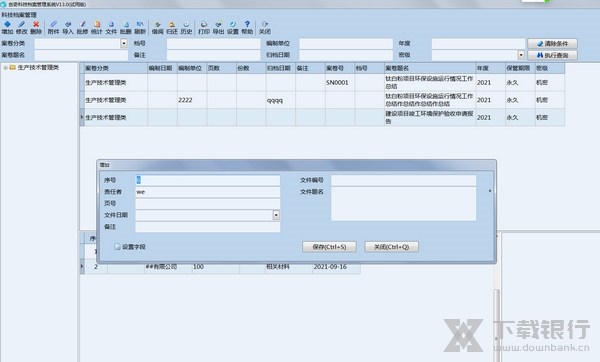
Task: Click the 清除条件 button
Action: [552, 44]
